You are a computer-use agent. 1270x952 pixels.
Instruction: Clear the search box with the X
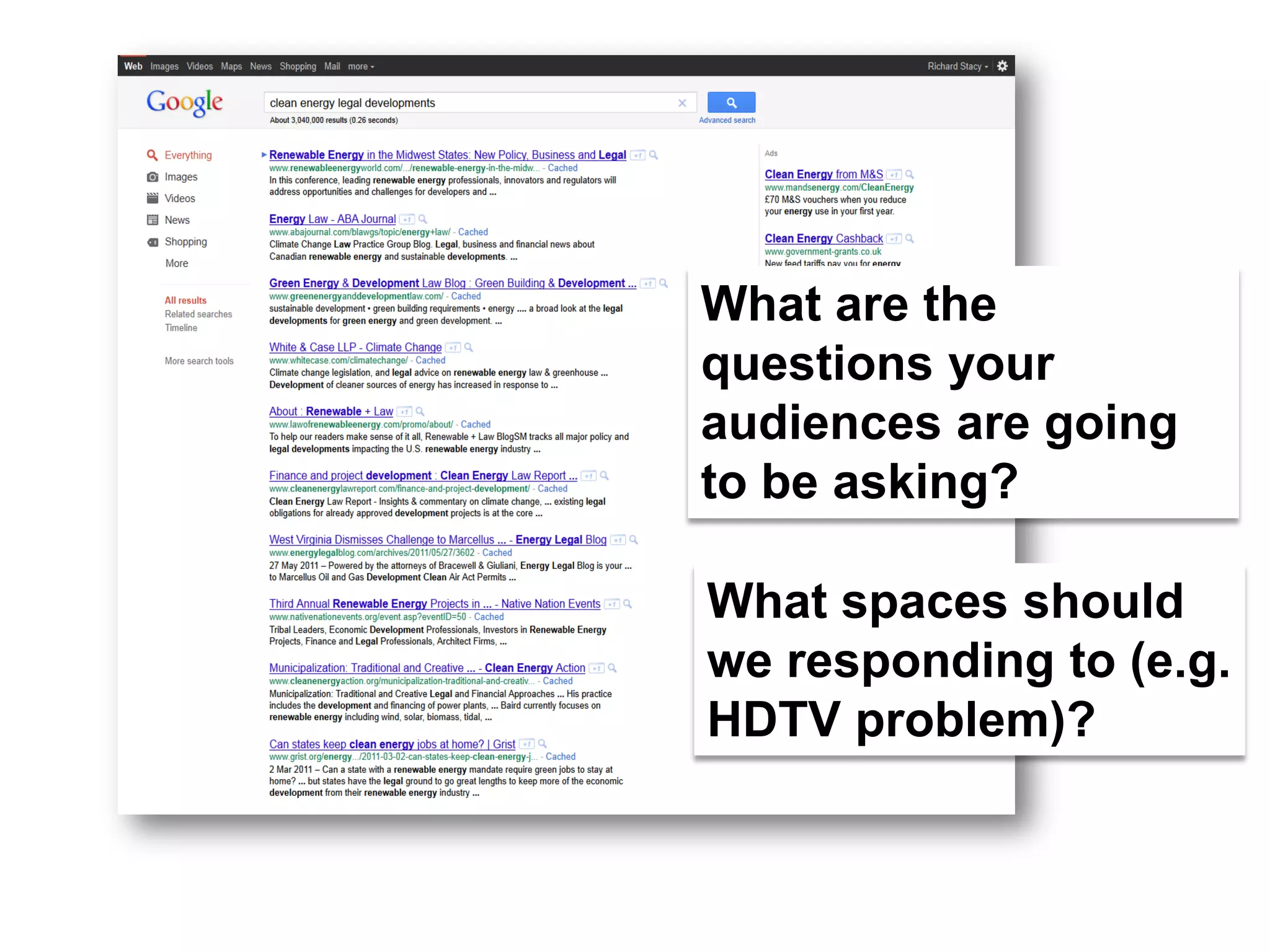click(682, 103)
